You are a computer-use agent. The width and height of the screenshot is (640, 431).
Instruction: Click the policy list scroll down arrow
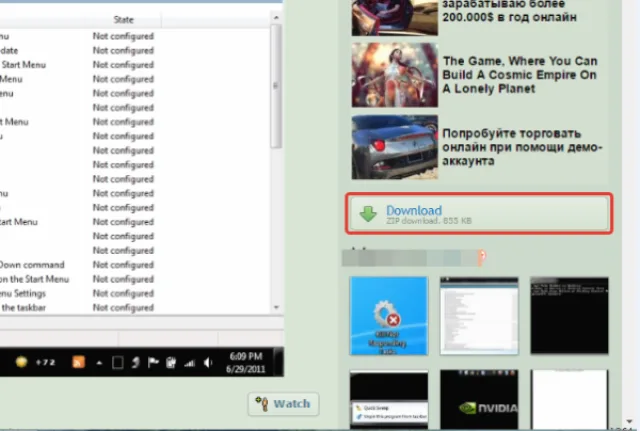pyautogui.click(x=276, y=307)
